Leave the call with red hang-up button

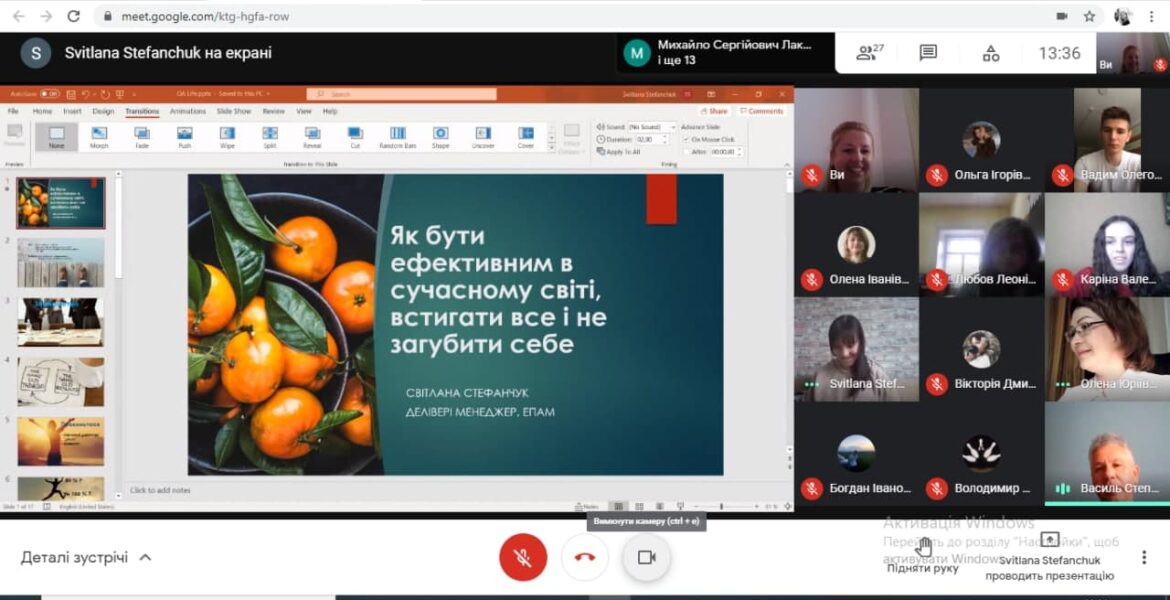[585, 557]
